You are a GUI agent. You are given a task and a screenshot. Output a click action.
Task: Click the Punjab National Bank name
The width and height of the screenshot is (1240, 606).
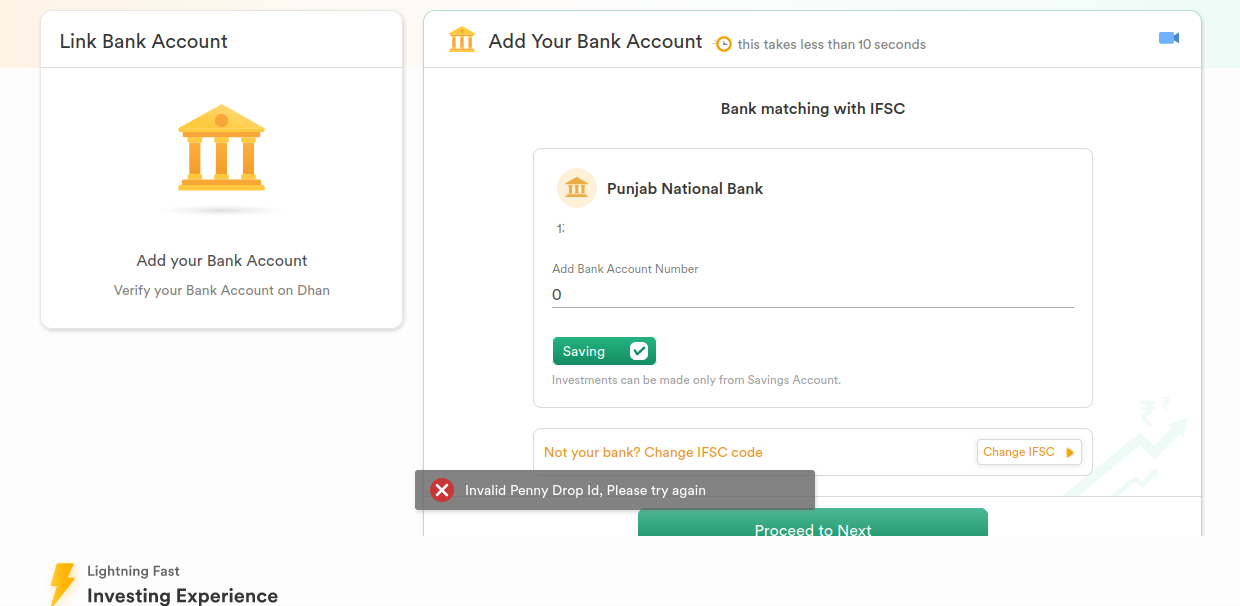pos(685,188)
